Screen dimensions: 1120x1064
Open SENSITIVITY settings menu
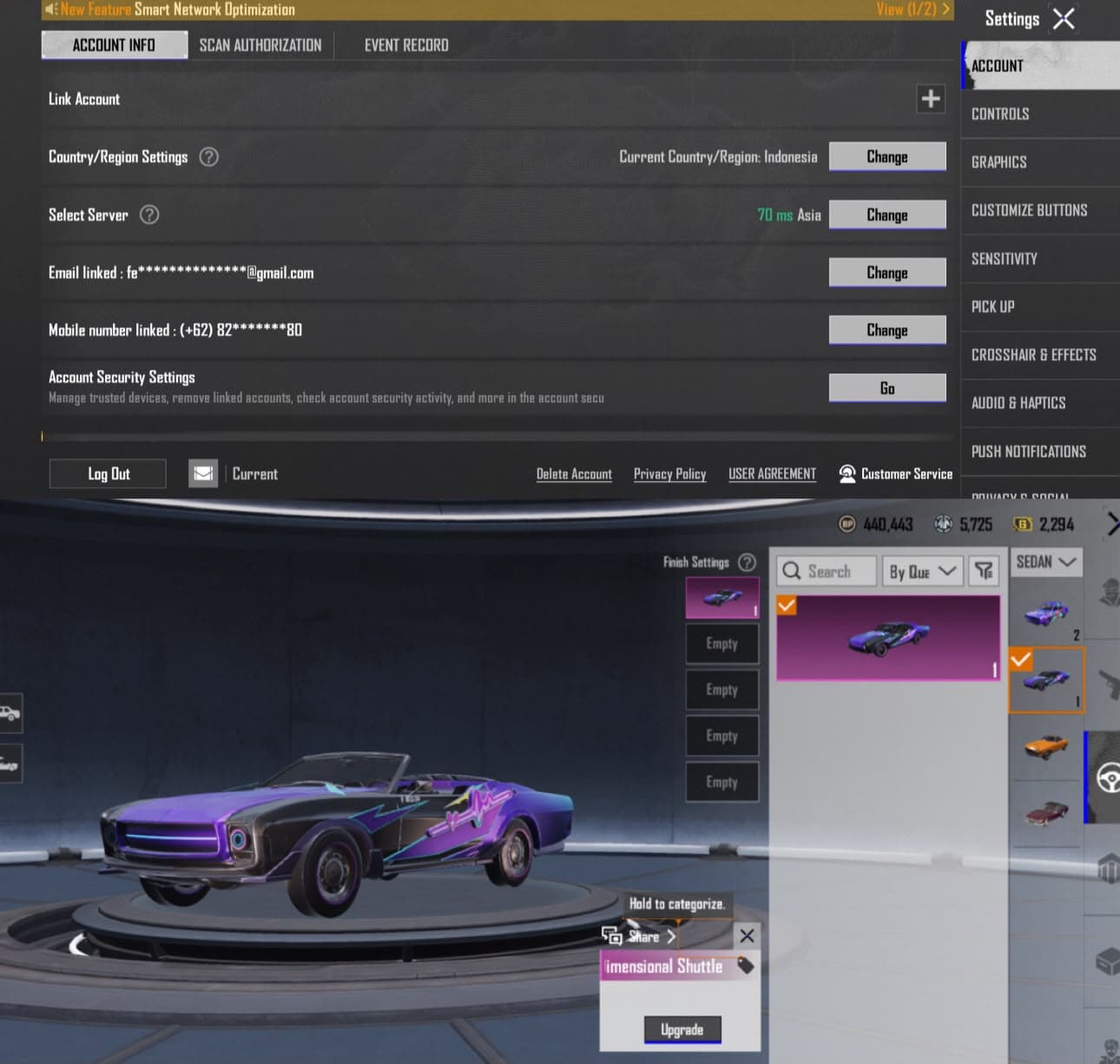1040,259
